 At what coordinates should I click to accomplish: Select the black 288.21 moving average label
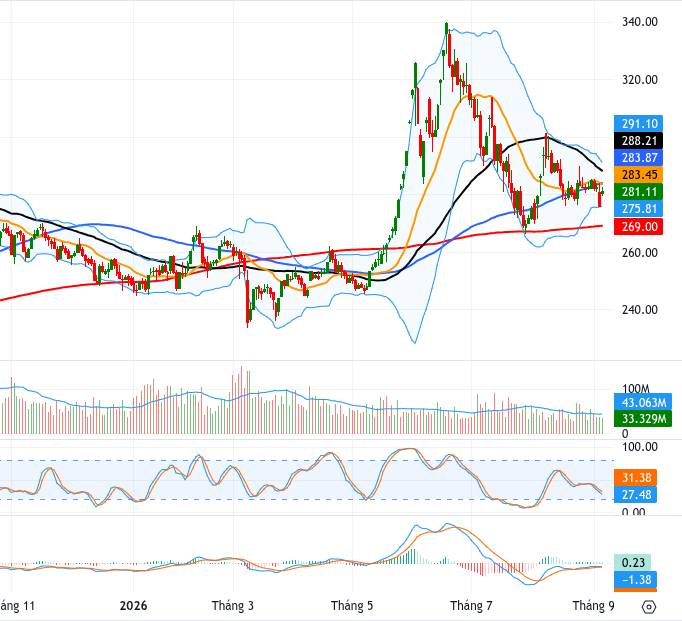(638, 141)
